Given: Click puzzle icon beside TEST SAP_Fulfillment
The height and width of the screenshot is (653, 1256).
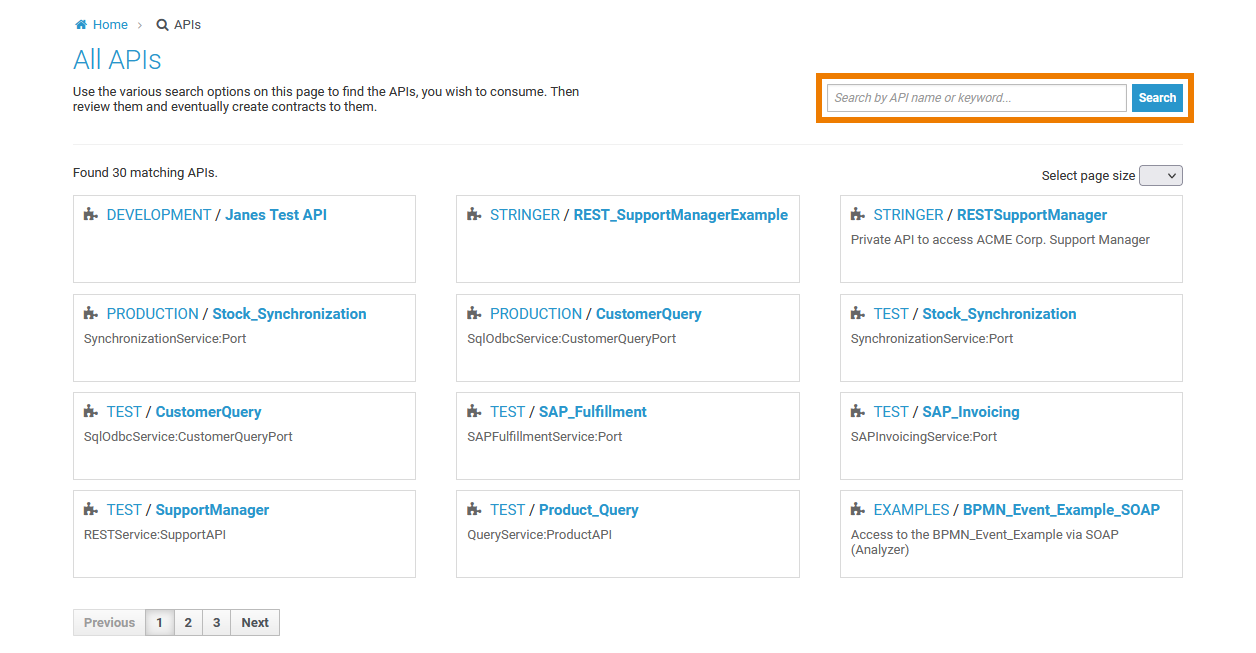Looking at the screenshot, I should 474,412.
